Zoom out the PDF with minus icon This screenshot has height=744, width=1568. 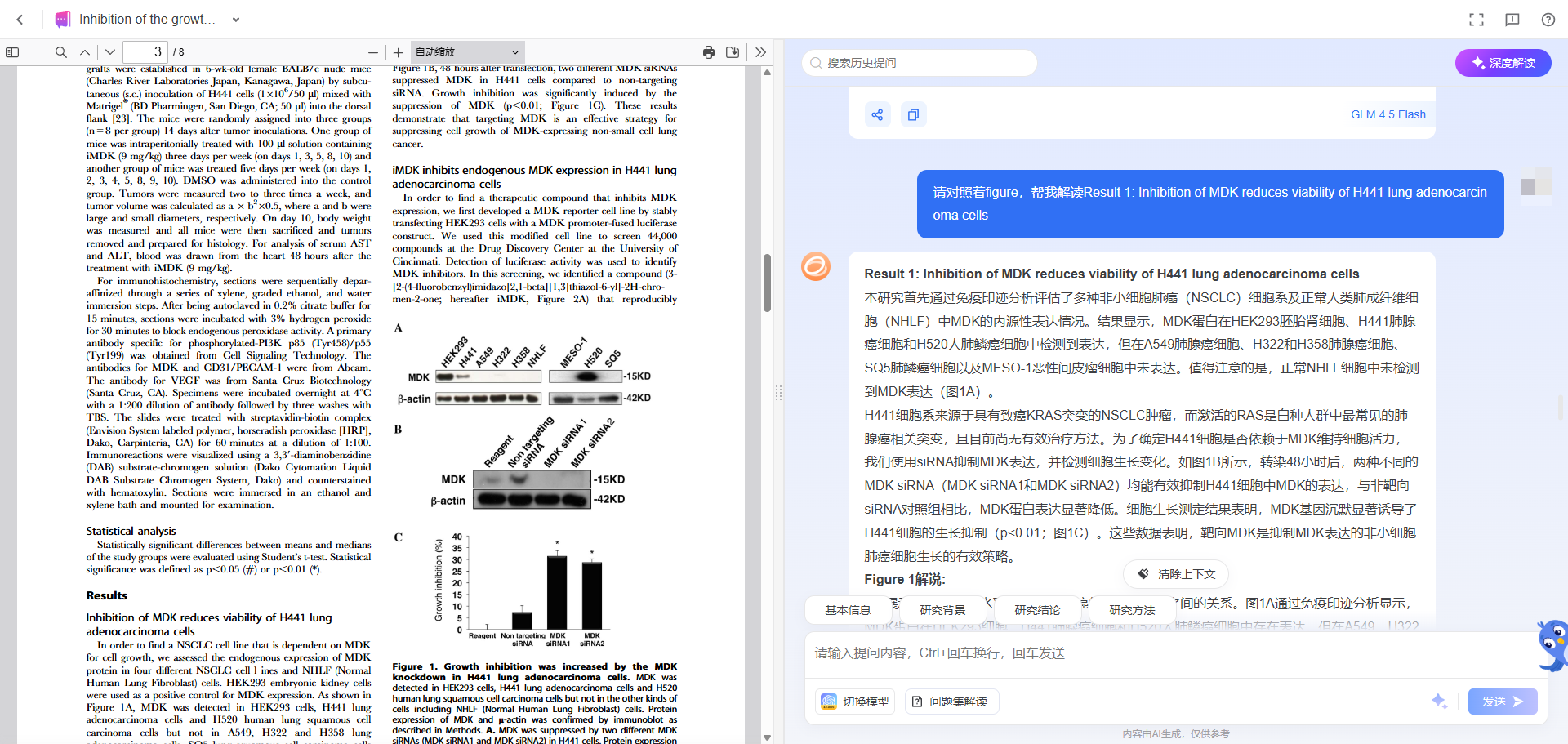point(373,52)
